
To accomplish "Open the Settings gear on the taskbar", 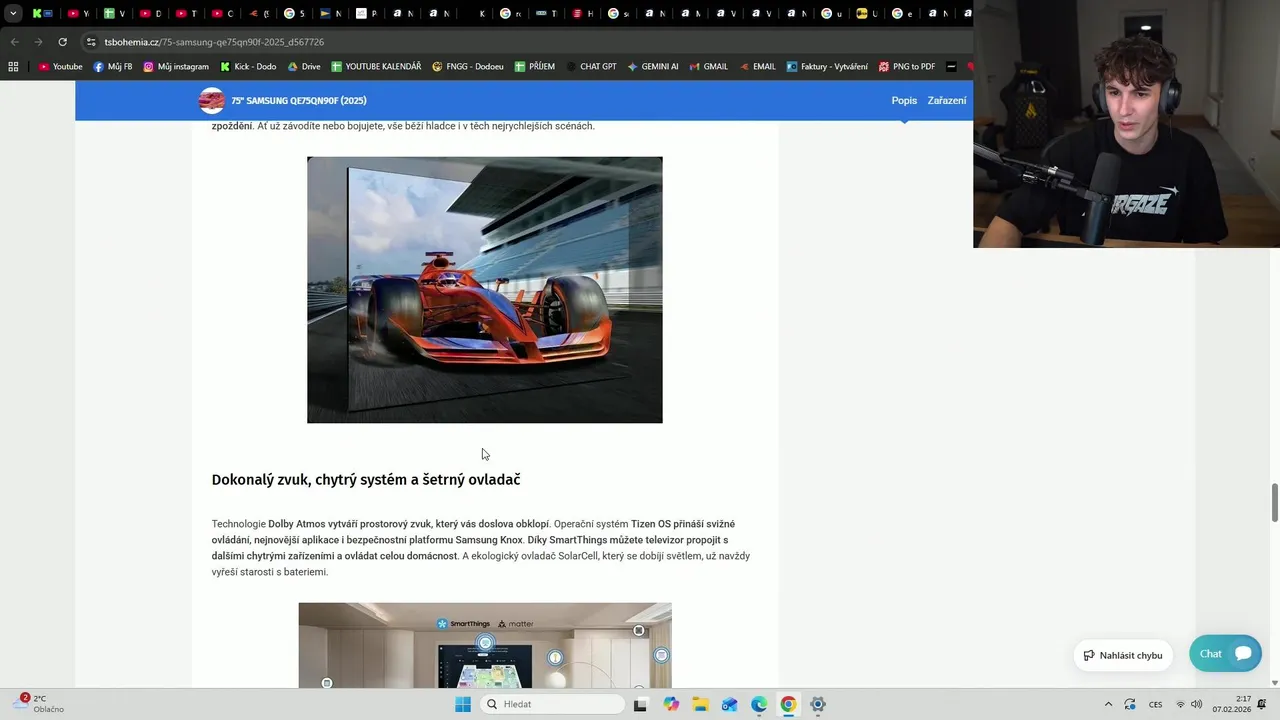I will coord(818,704).
